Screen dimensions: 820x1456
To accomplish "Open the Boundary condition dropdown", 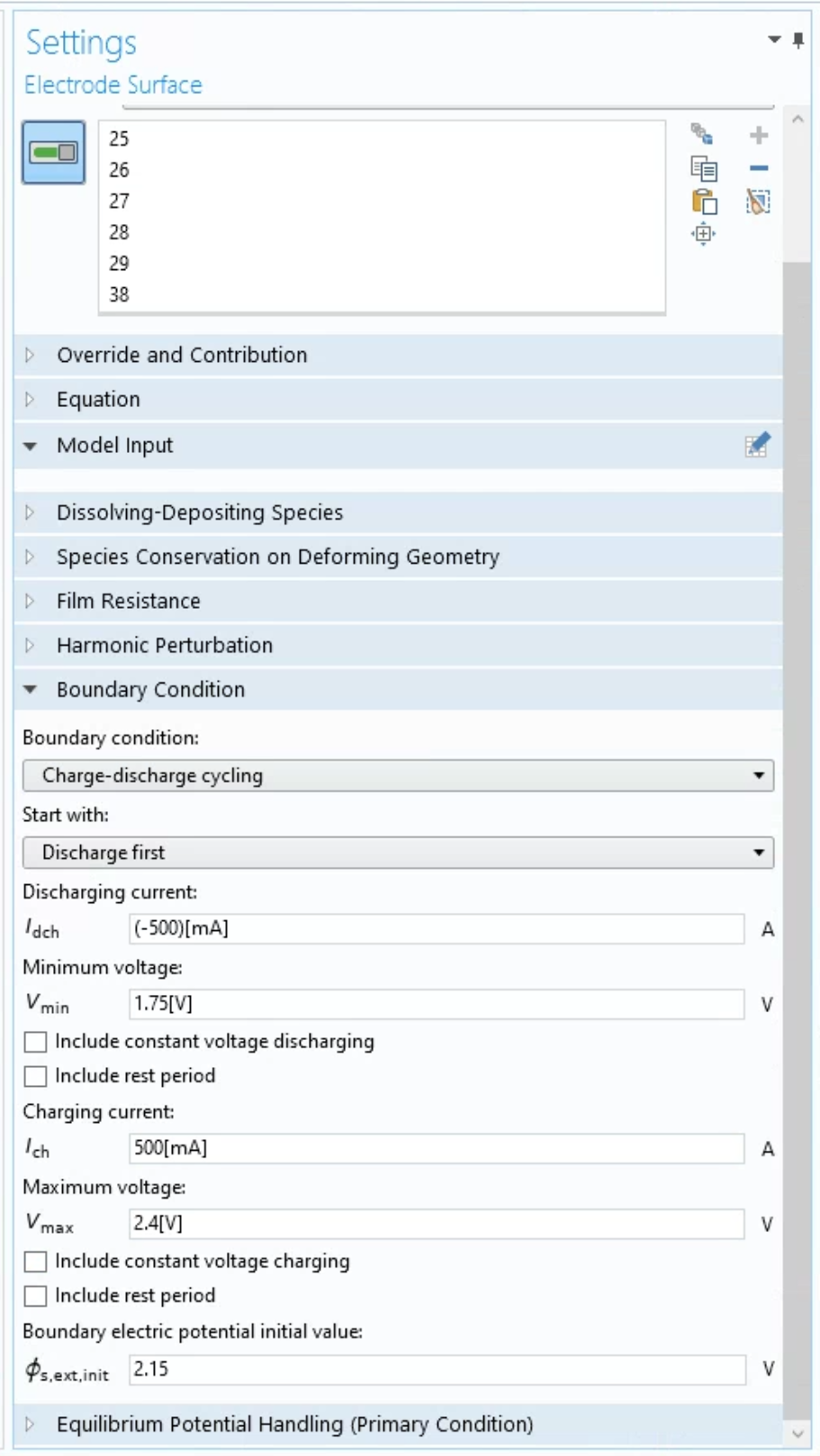I will click(398, 775).
